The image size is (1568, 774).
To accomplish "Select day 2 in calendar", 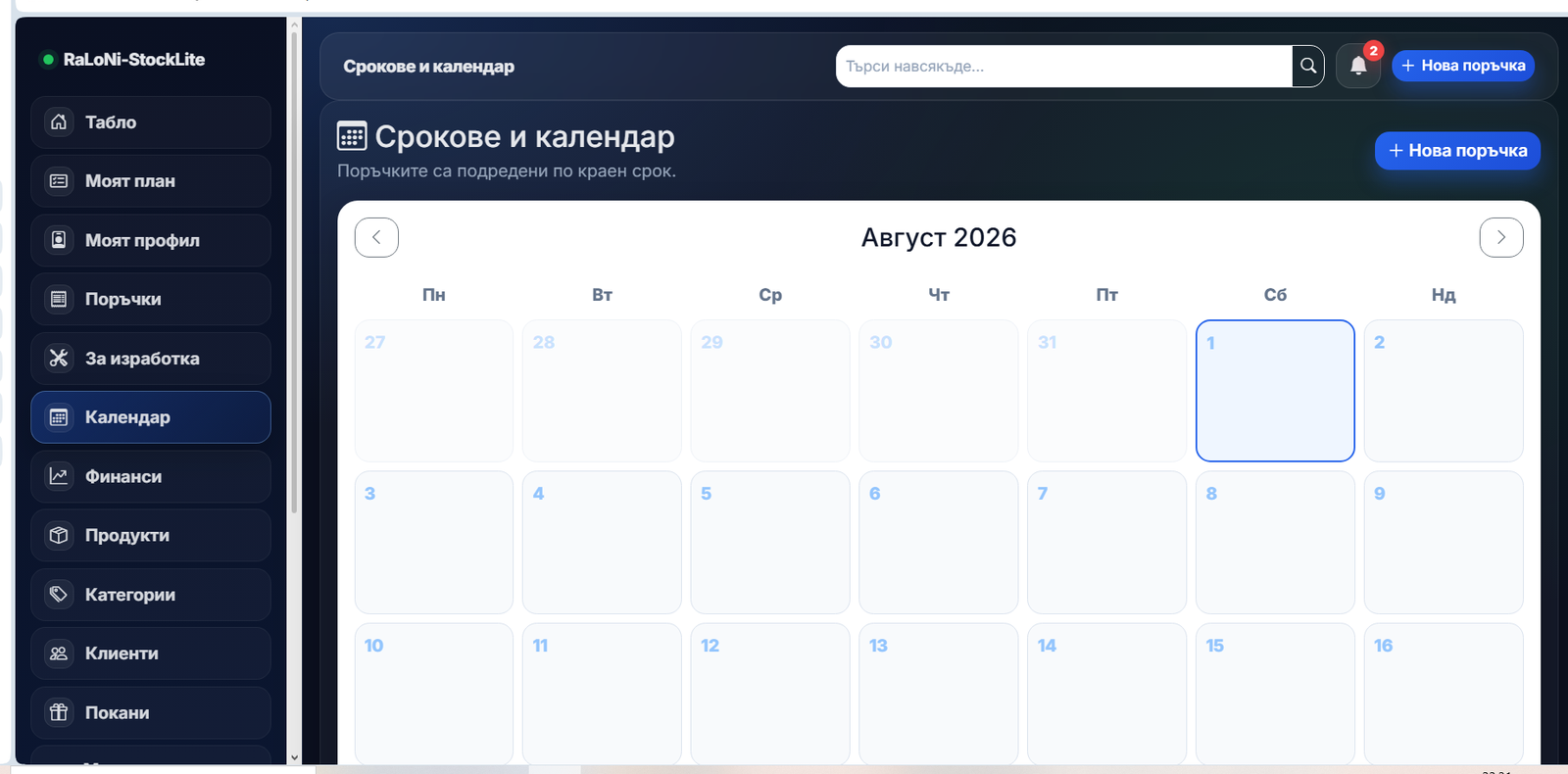I will click(1444, 391).
